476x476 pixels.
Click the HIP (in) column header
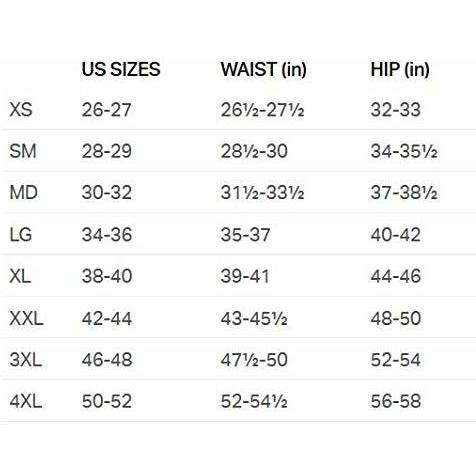400,70
